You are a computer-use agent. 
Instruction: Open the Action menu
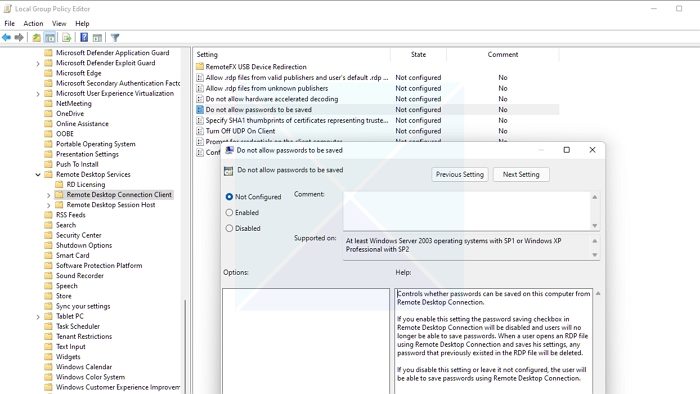point(33,23)
